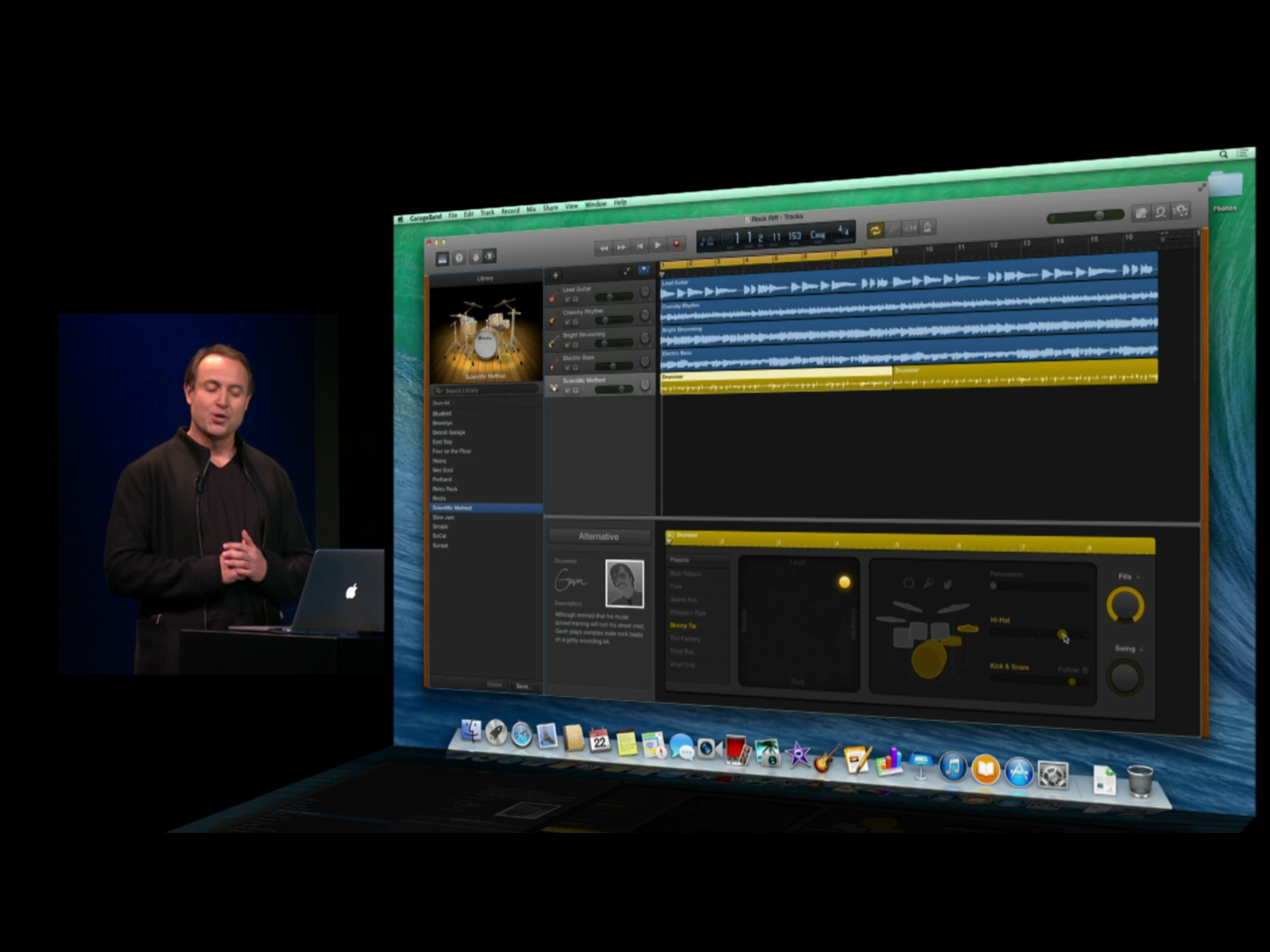This screenshot has width=1270, height=952.
Task: Select the Electric Bass track icon
Action: [553, 365]
